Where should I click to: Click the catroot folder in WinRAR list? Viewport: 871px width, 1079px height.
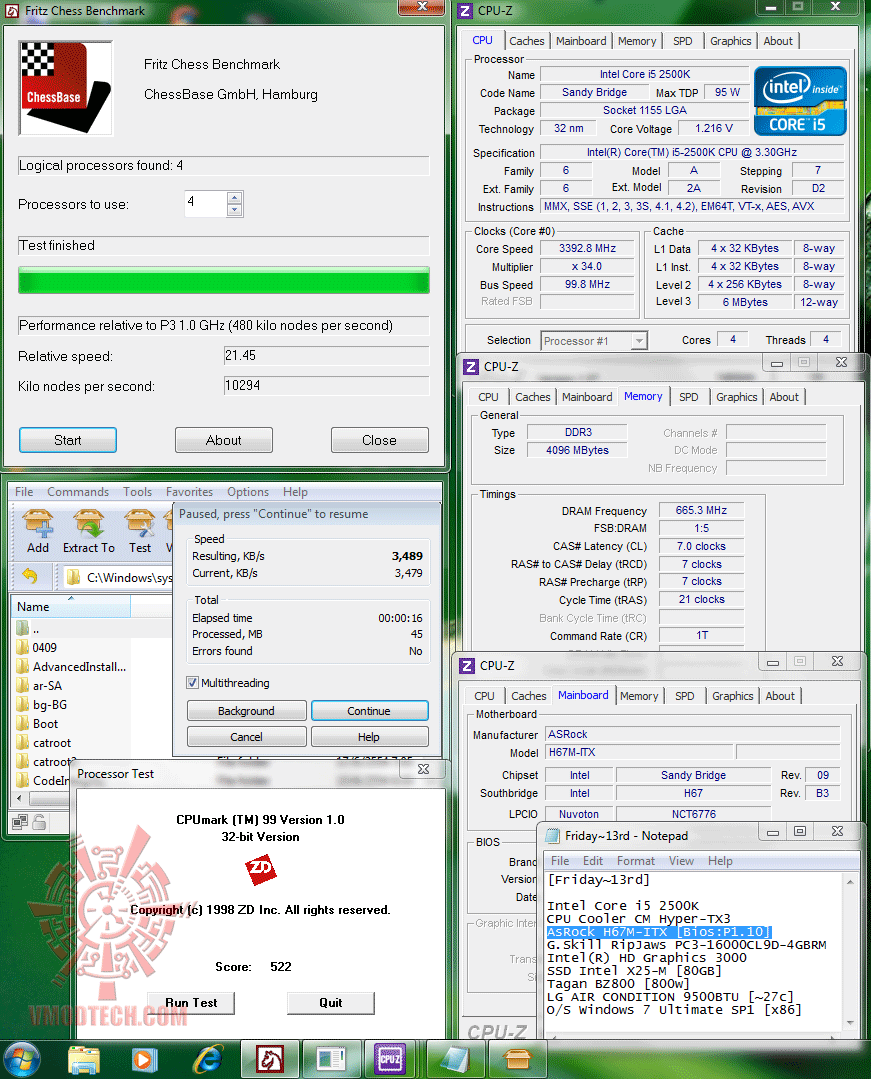click(x=44, y=743)
